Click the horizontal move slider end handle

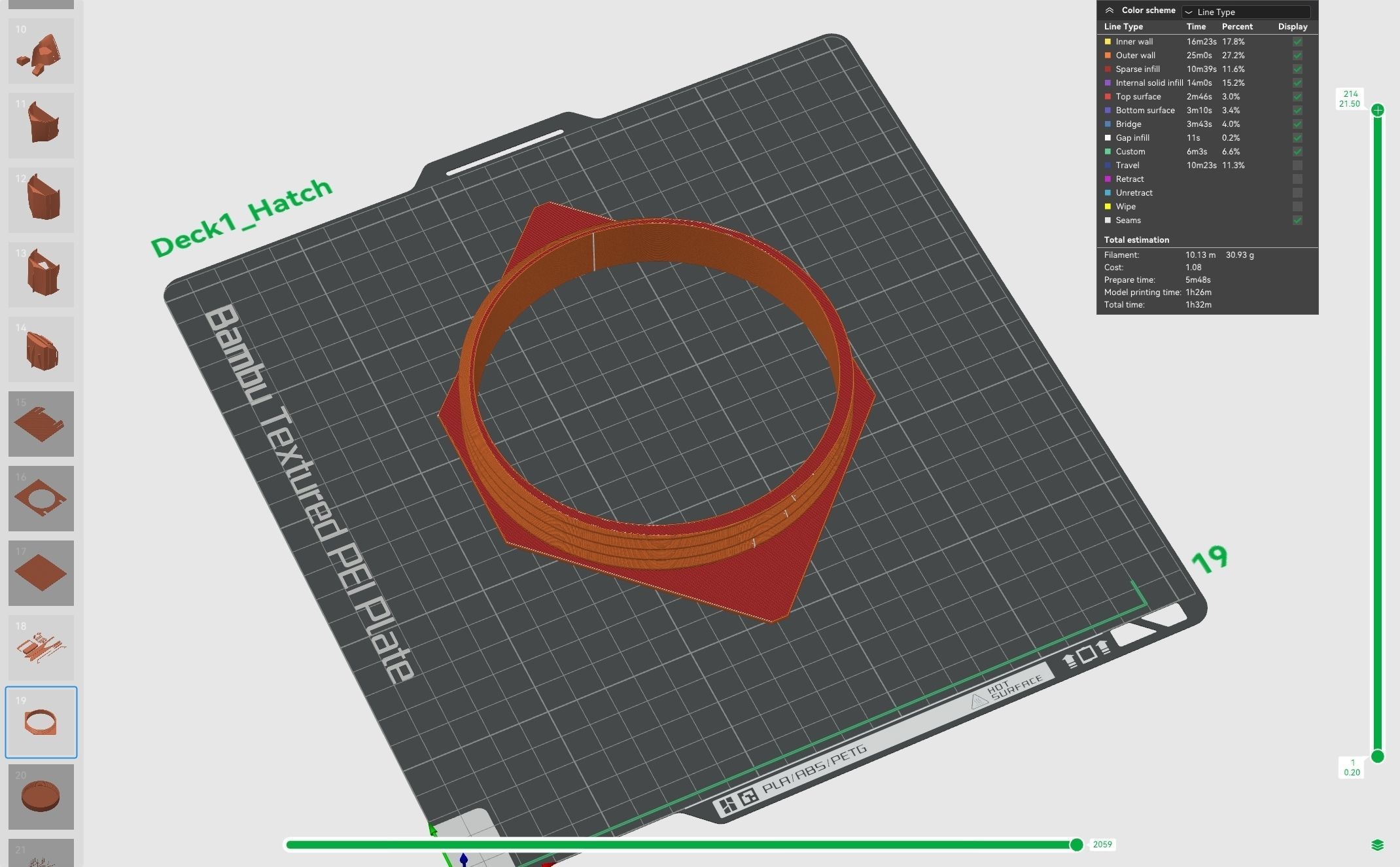coord(1076,845)
